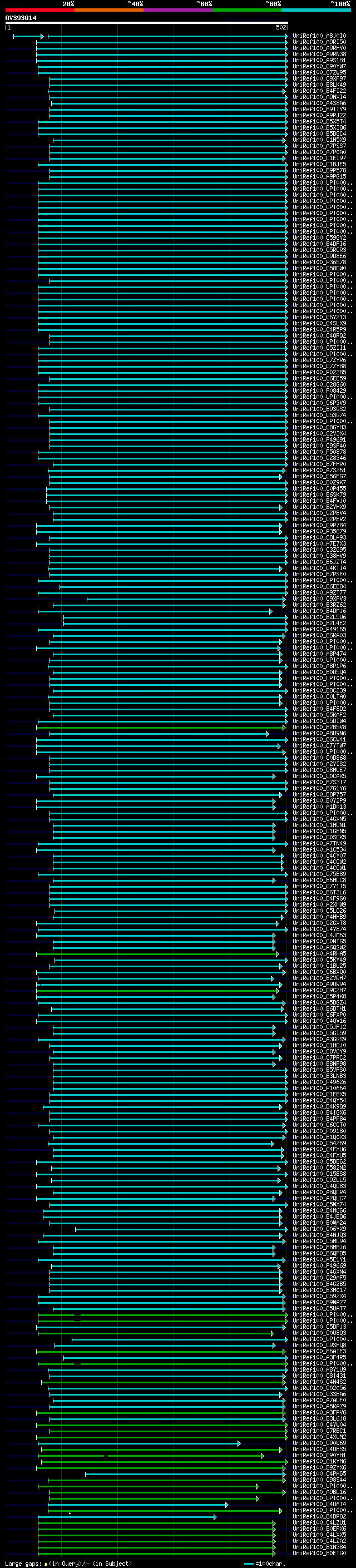Open hit UniRef100_C5KY49
Screen dimensions: 356x1568
coord(319,960)
